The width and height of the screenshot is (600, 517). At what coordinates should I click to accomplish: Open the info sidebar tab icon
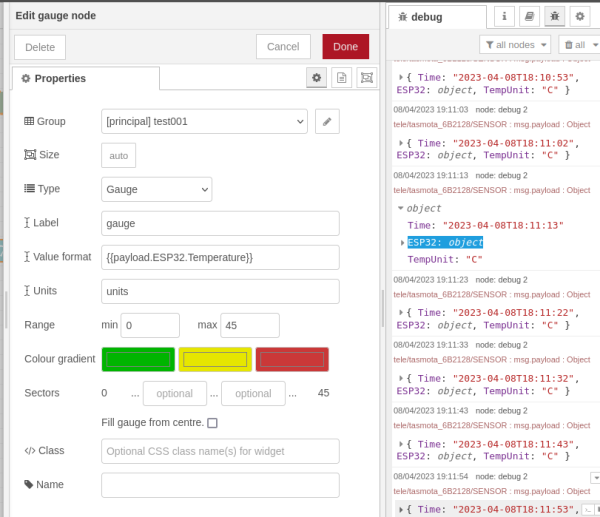(504, 16)
